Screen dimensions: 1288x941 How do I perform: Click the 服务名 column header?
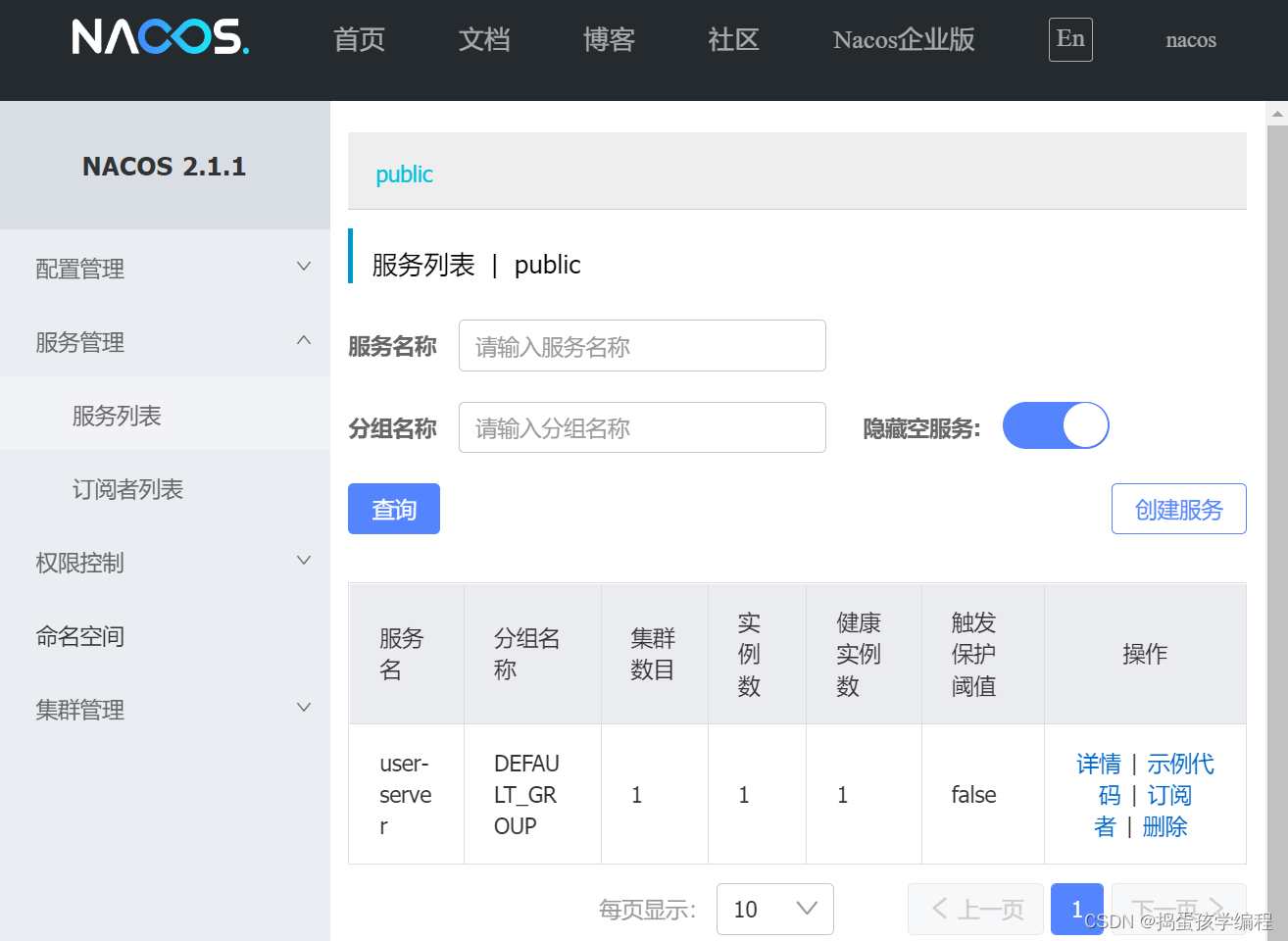click(x=406, y=654)
